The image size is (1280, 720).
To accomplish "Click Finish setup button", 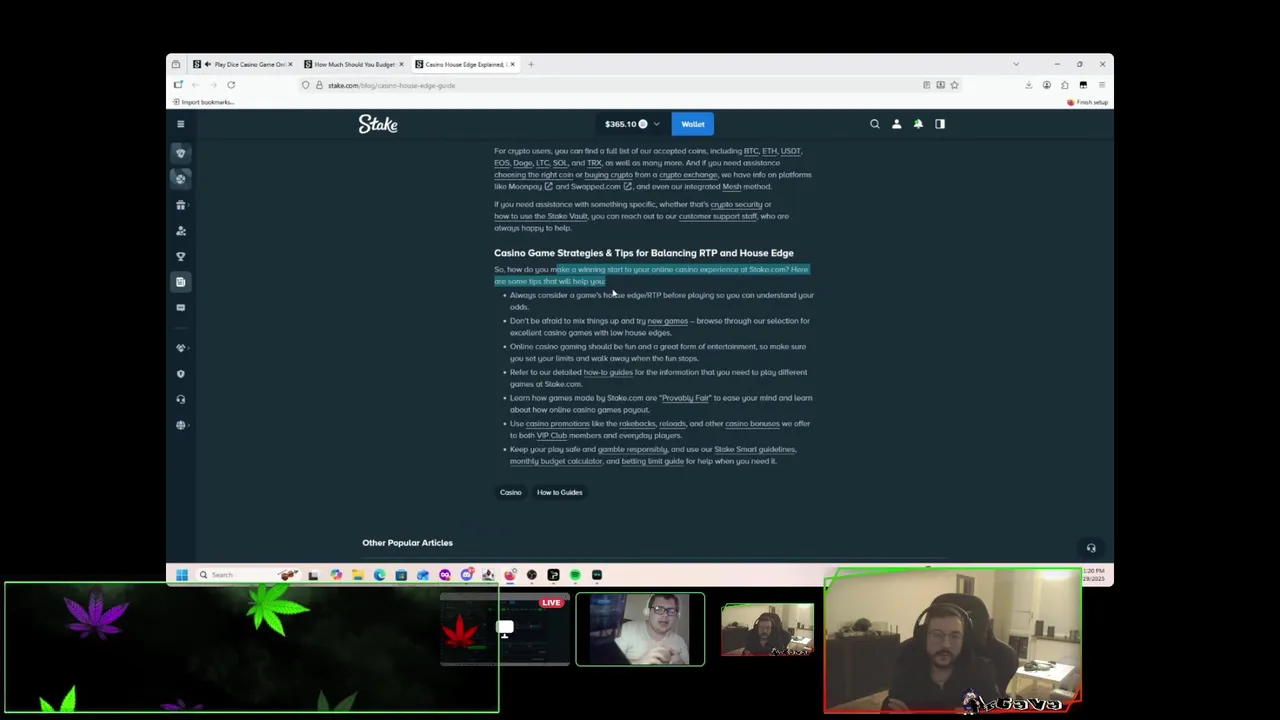I will 1088,102.
